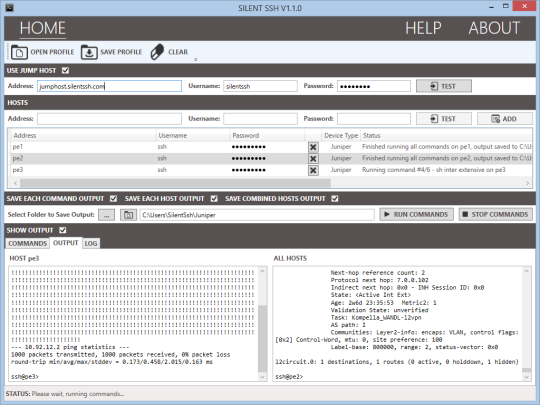Click the ssh@pe2> prompt in all hosts output

(x=289, y=377)
